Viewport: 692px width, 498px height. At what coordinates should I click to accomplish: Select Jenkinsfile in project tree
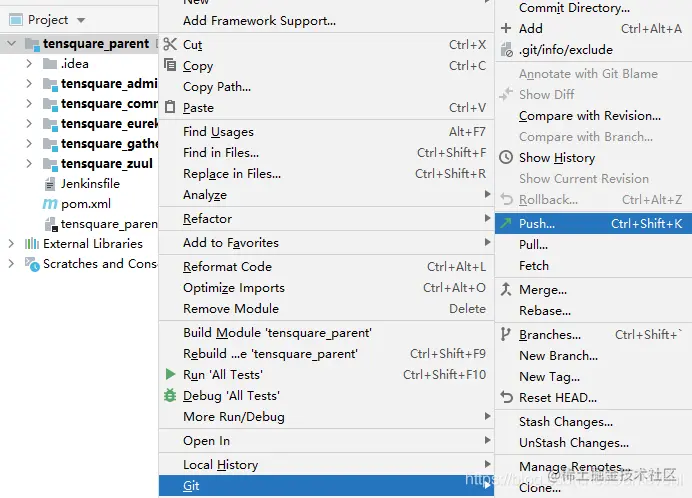point(90,184)
